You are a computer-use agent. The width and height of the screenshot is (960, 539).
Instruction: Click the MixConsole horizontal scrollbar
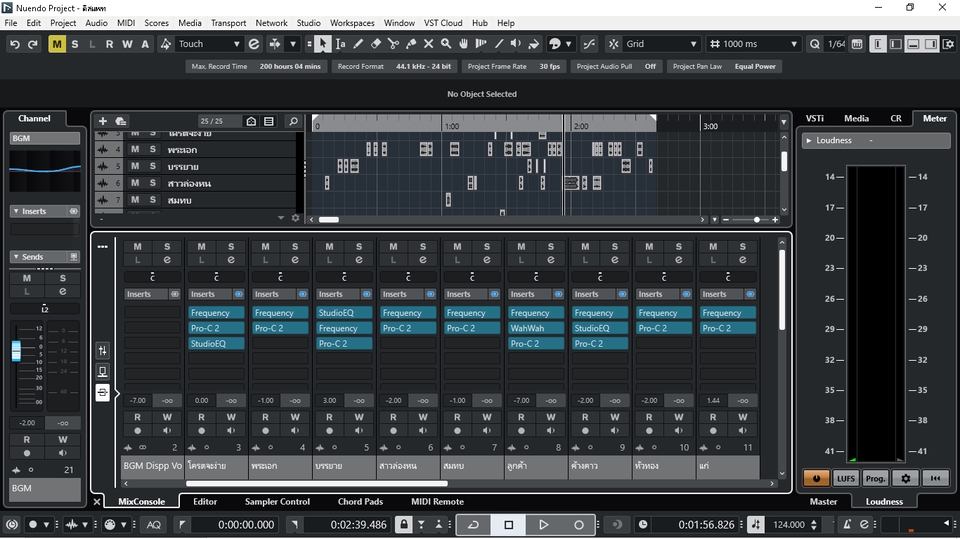coord(317,483)
